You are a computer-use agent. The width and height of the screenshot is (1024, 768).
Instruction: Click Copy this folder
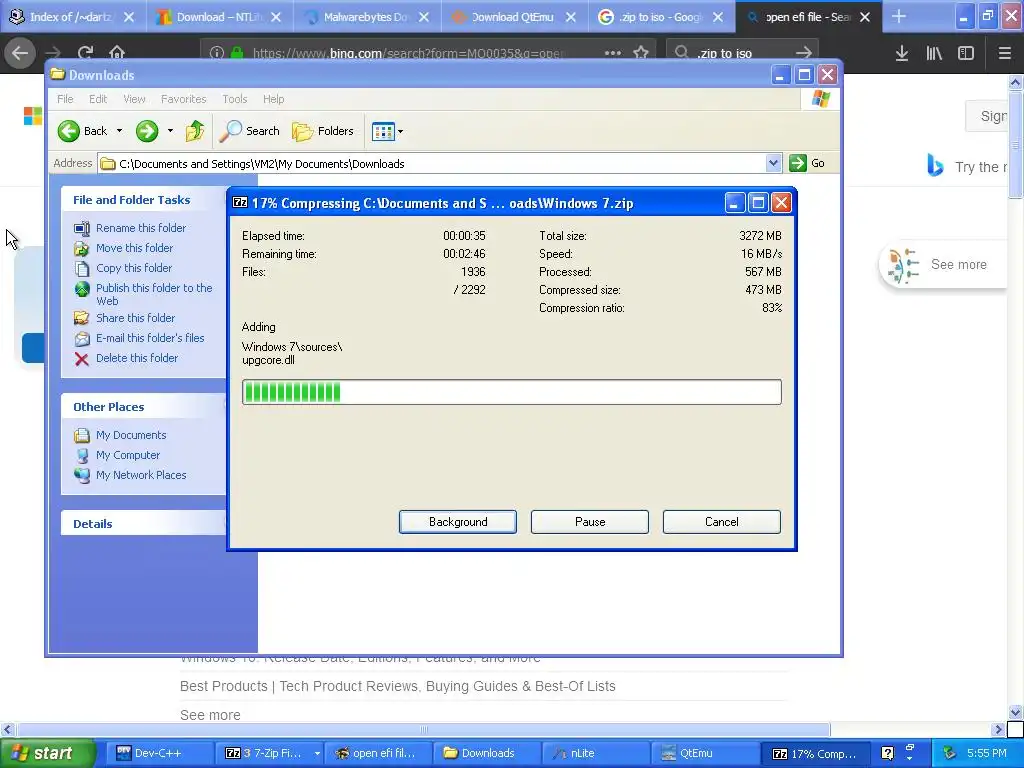pos(134,268)
